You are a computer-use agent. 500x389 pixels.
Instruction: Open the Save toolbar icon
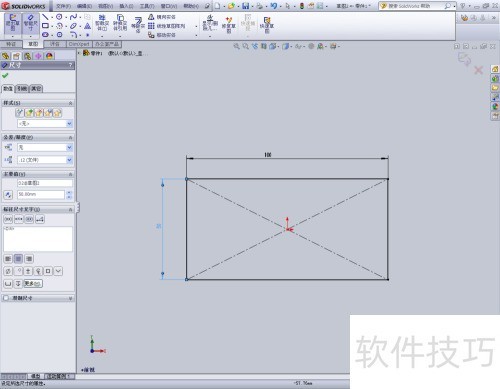tap(246, 6)
